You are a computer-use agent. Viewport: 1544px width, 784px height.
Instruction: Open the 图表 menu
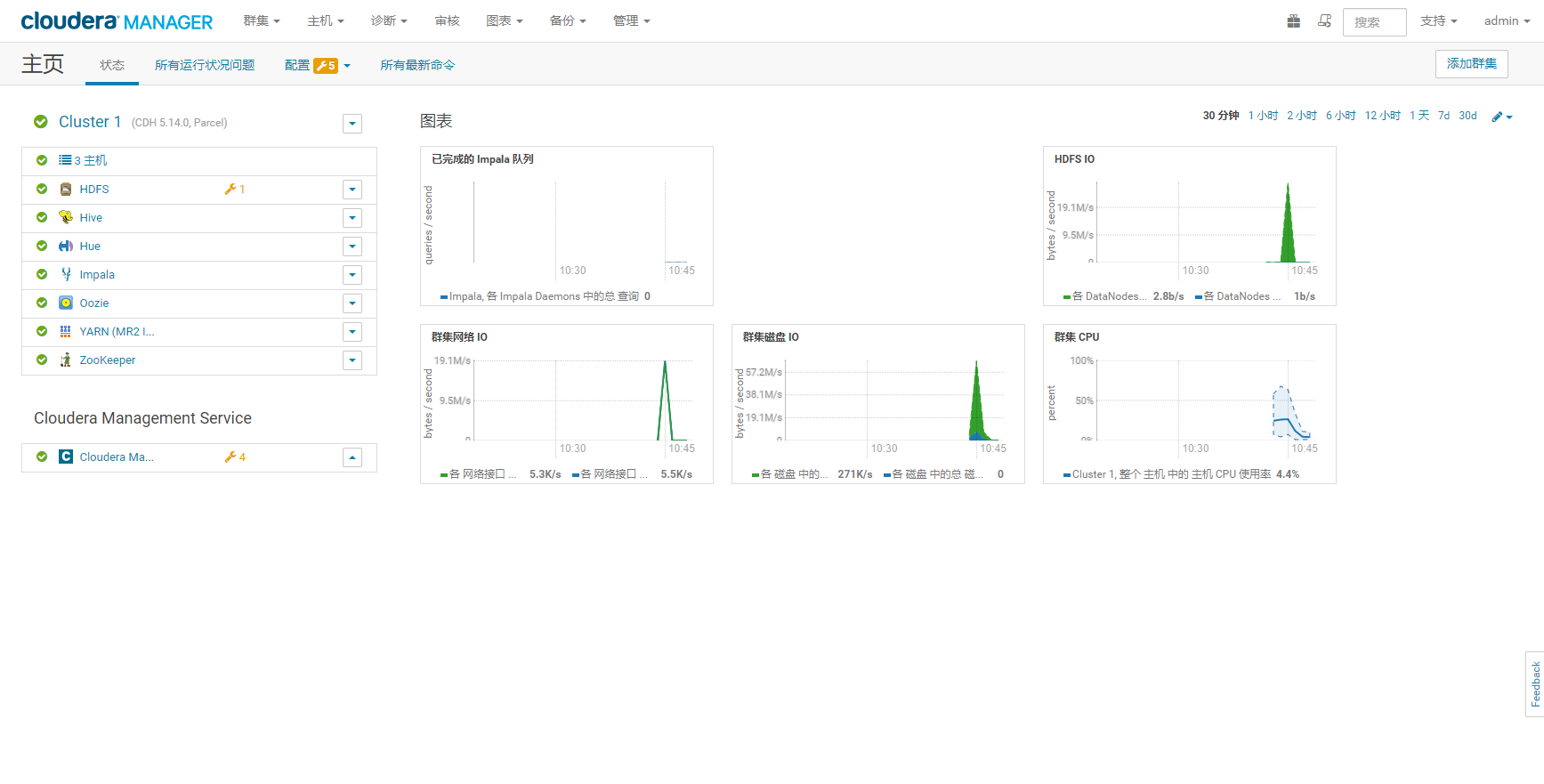pos(505,20)
